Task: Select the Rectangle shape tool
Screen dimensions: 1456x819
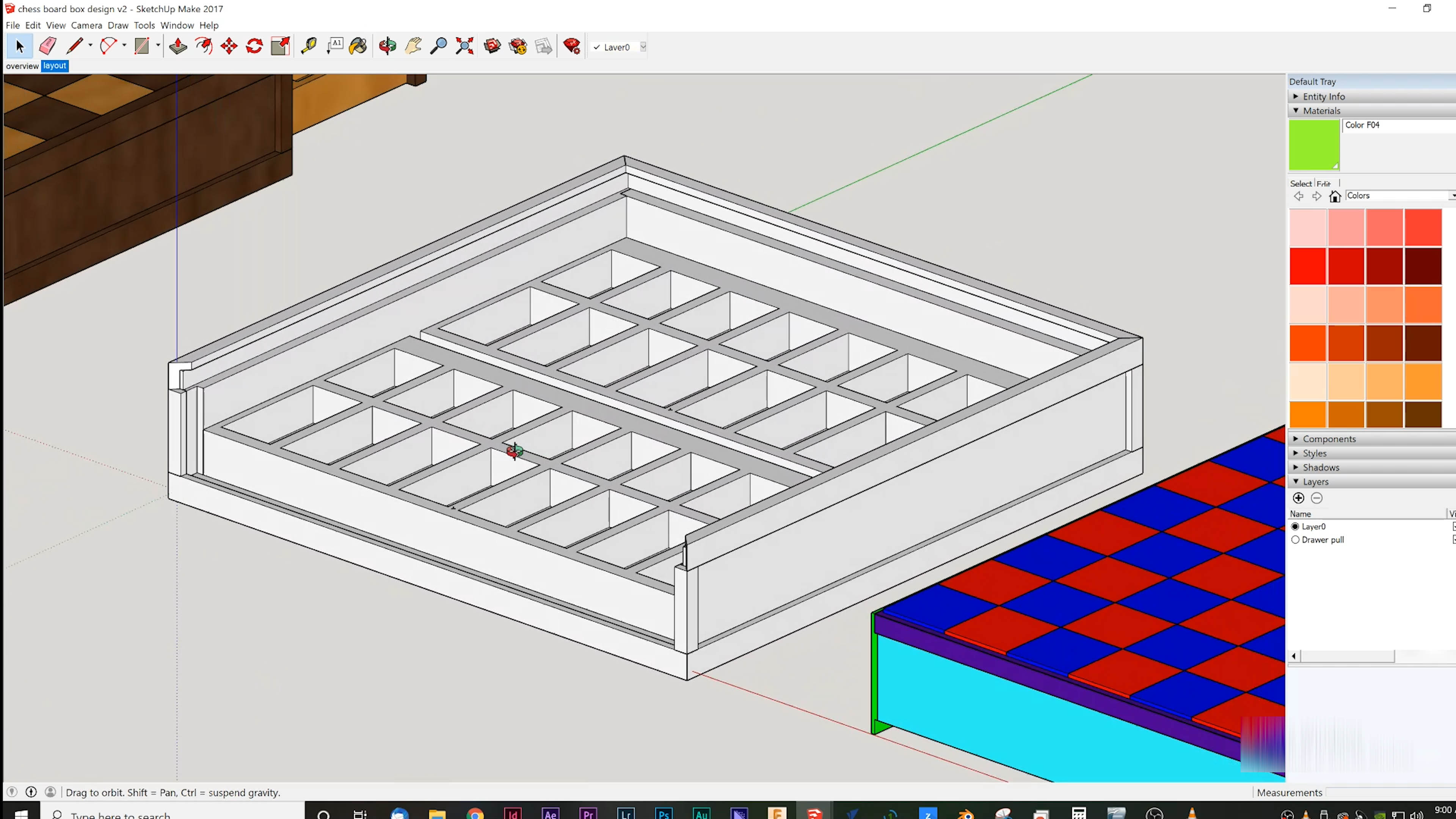Action: [x=141, y=46]
